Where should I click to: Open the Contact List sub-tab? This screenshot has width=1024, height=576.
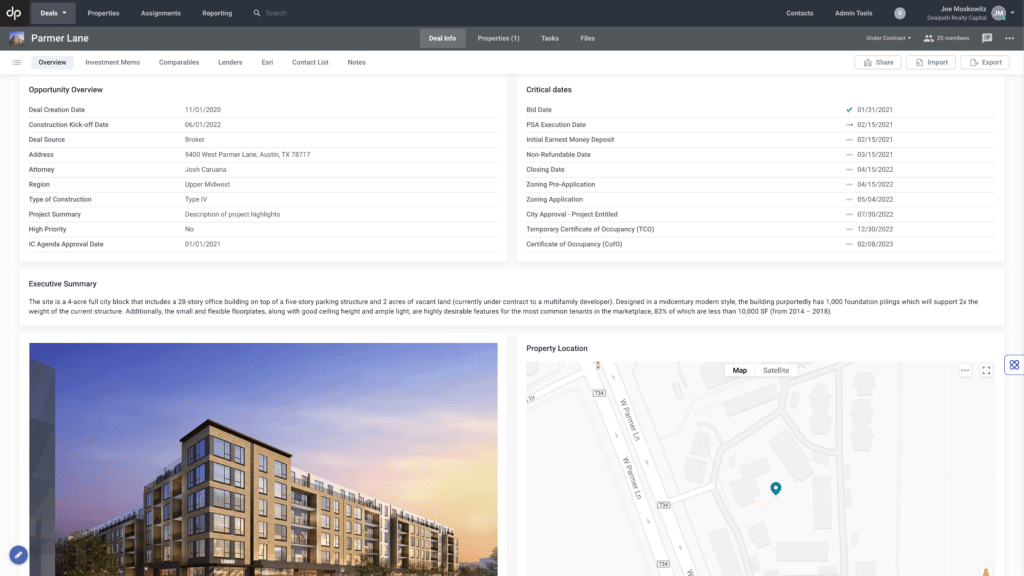click(310, 63)
